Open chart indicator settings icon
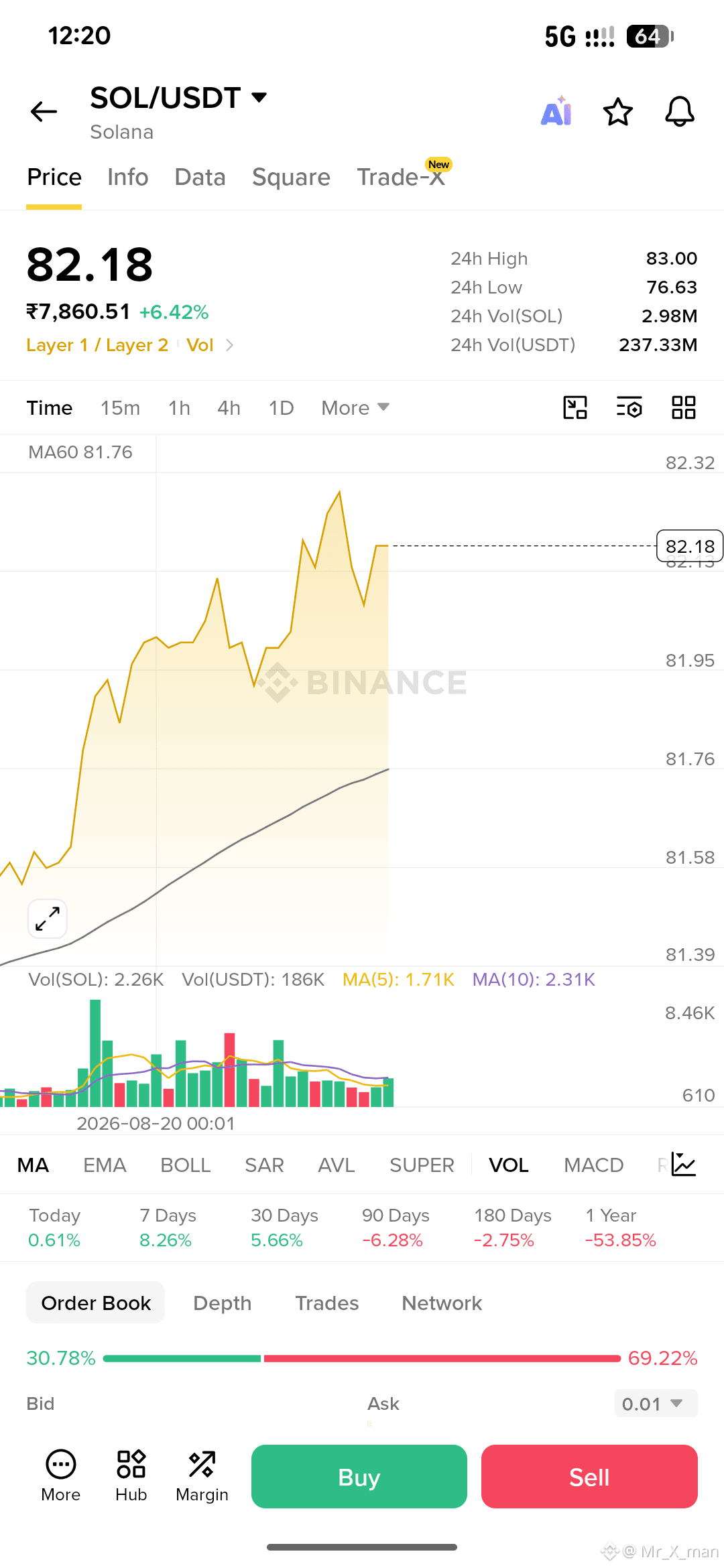The width and height of the screenshot is (724, 1568). [629, 407]
